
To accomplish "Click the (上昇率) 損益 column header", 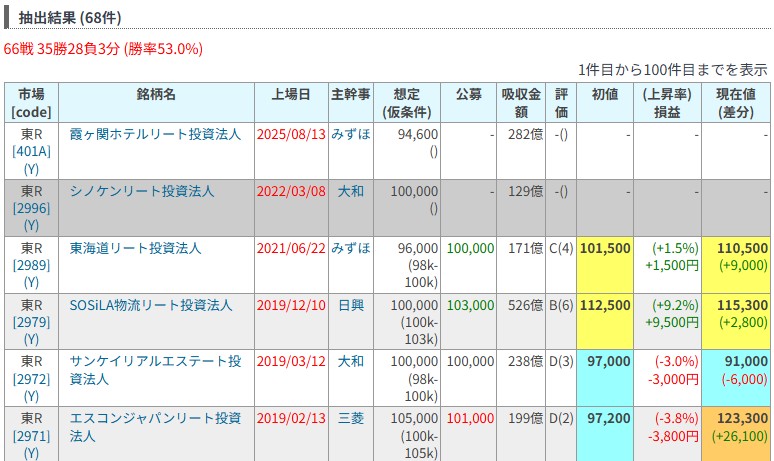I will click(667, 103).
